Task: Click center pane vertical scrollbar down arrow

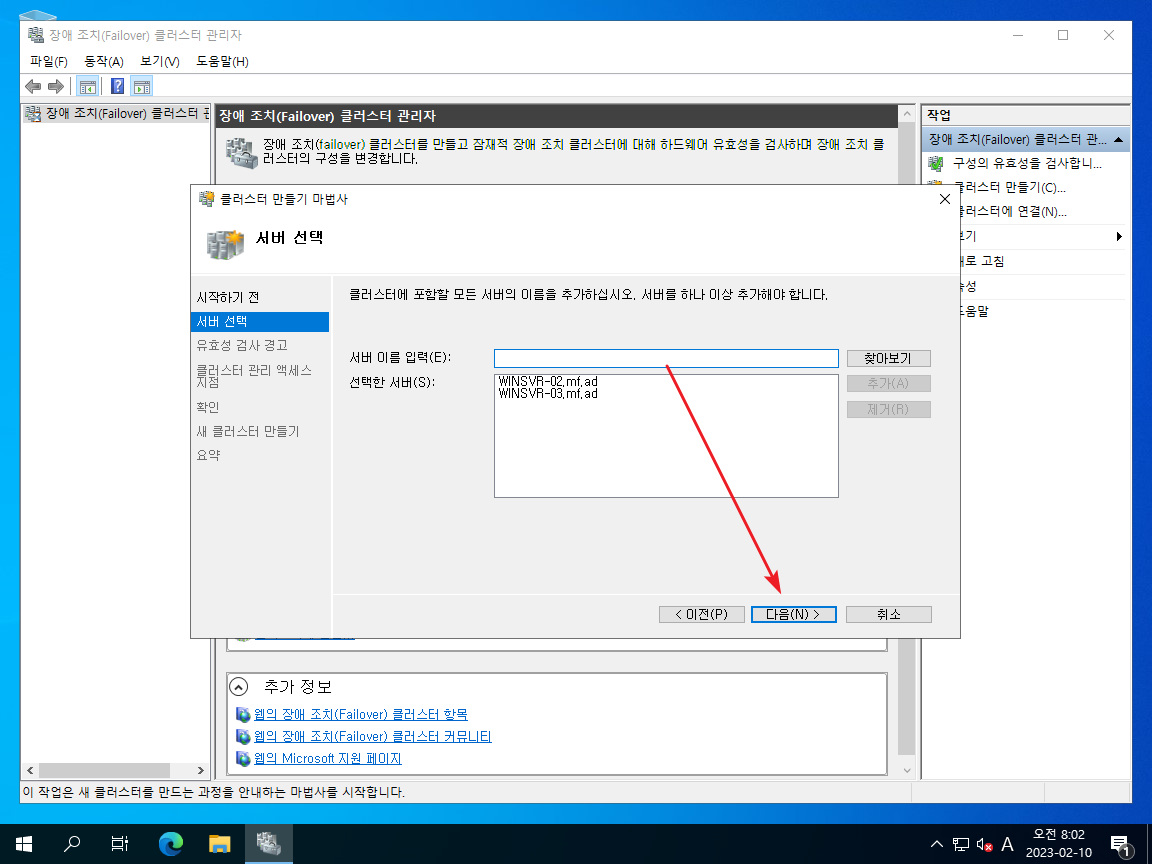Action: pyautogui.click(x=907, y=770)
